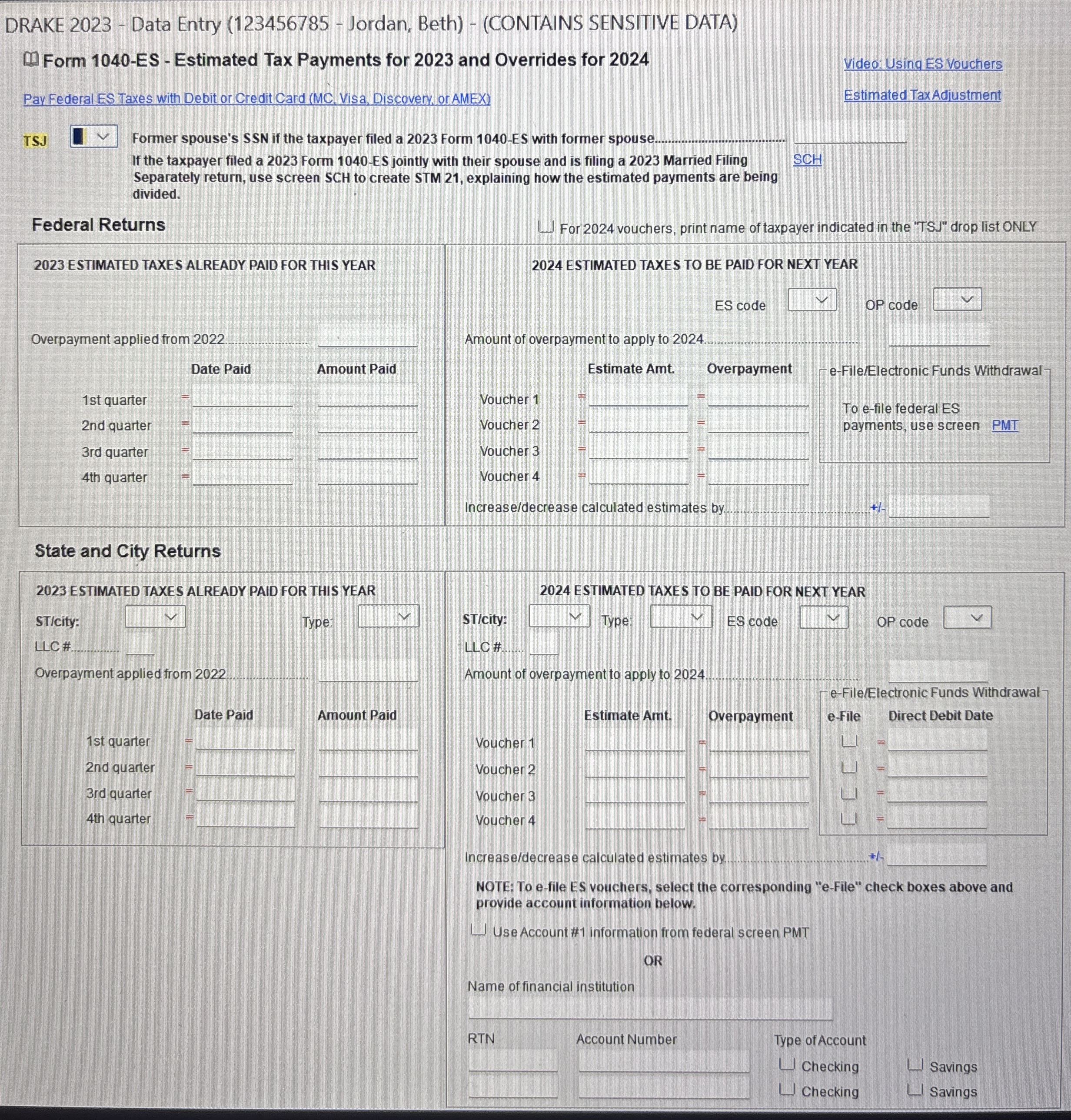Click the book icon beside Form 1040-ES title

[x=31, y=60]
